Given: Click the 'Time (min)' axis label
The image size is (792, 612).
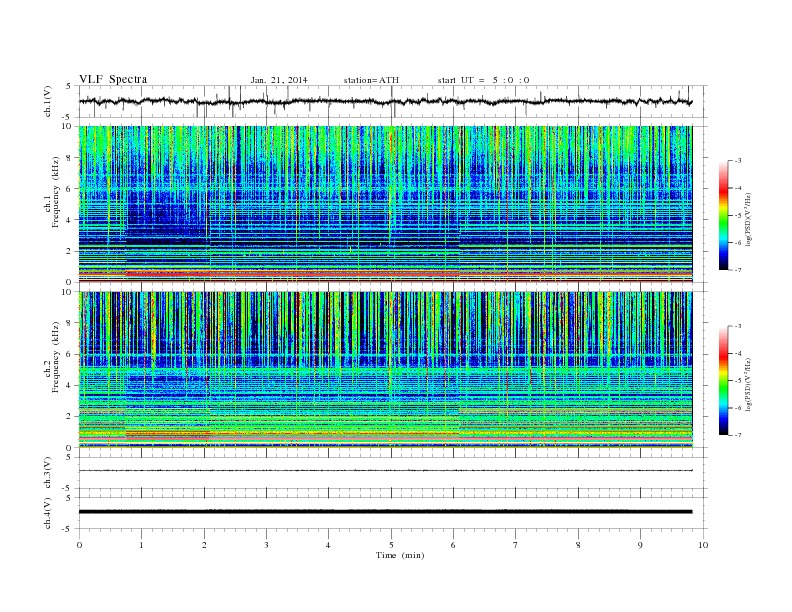Looking at the screenshot, I should pos(400,555).
